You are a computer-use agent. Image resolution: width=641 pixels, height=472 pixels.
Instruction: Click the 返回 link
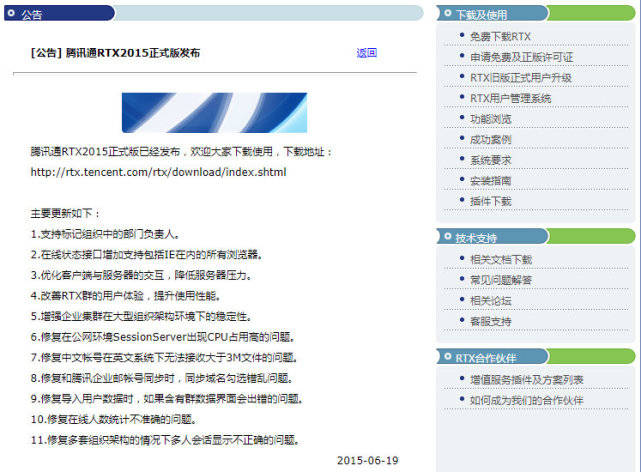[367, 53]
